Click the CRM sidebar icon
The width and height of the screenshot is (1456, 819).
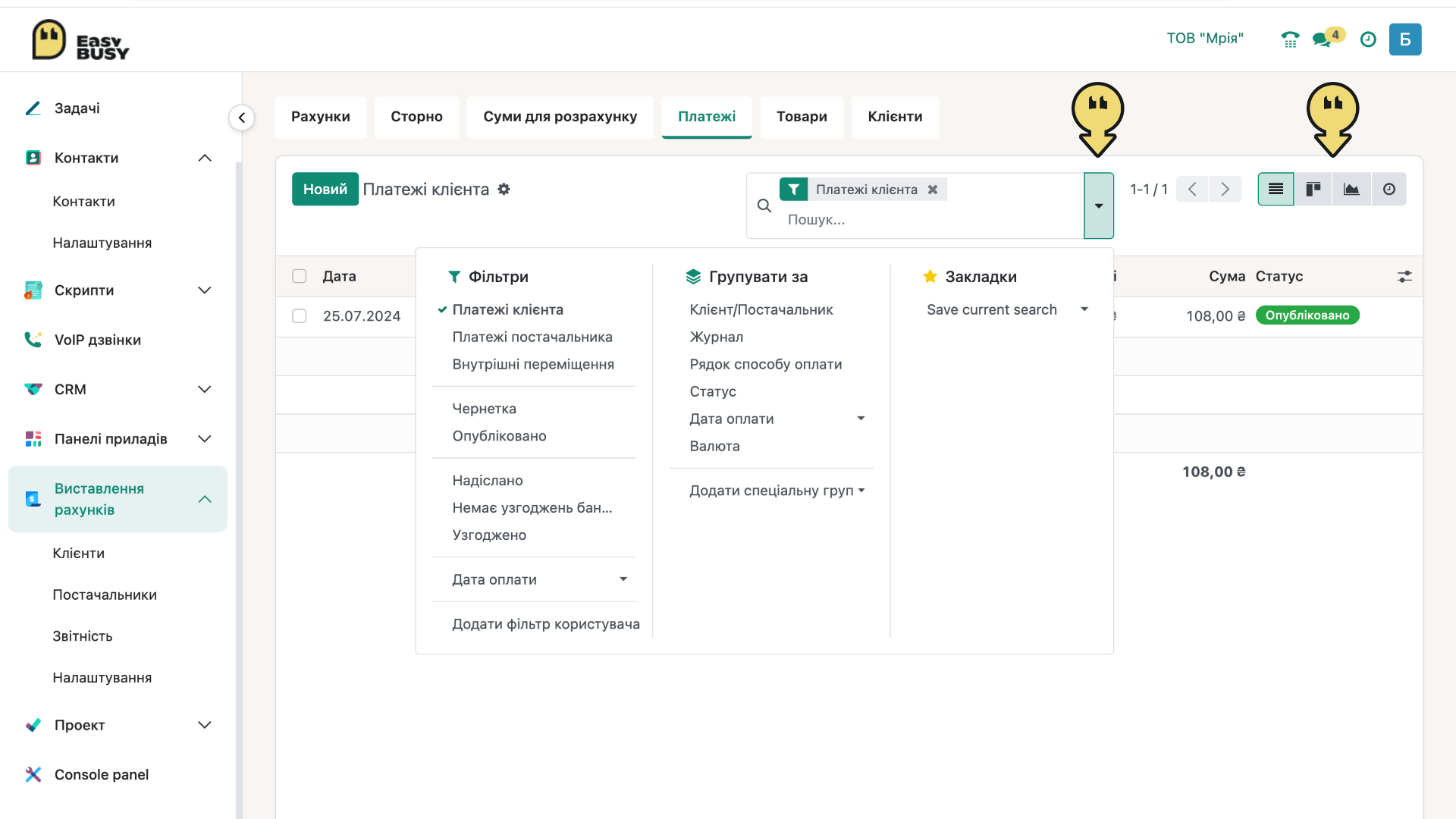pyautogui.click(x=33, y=389)
